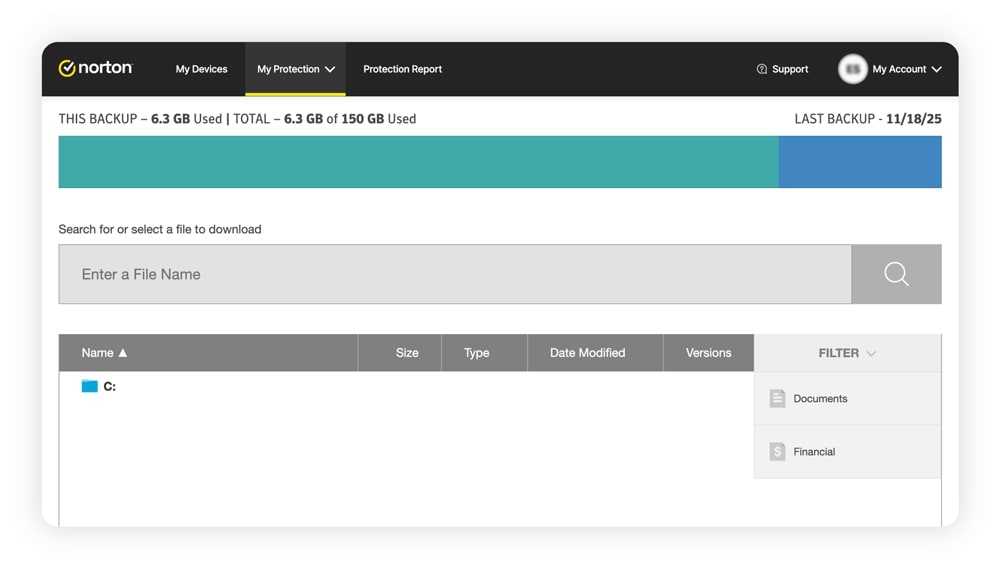Sort by Name column header
The width and height of the screenshot is (1000, 568).
tap(208, 353)
